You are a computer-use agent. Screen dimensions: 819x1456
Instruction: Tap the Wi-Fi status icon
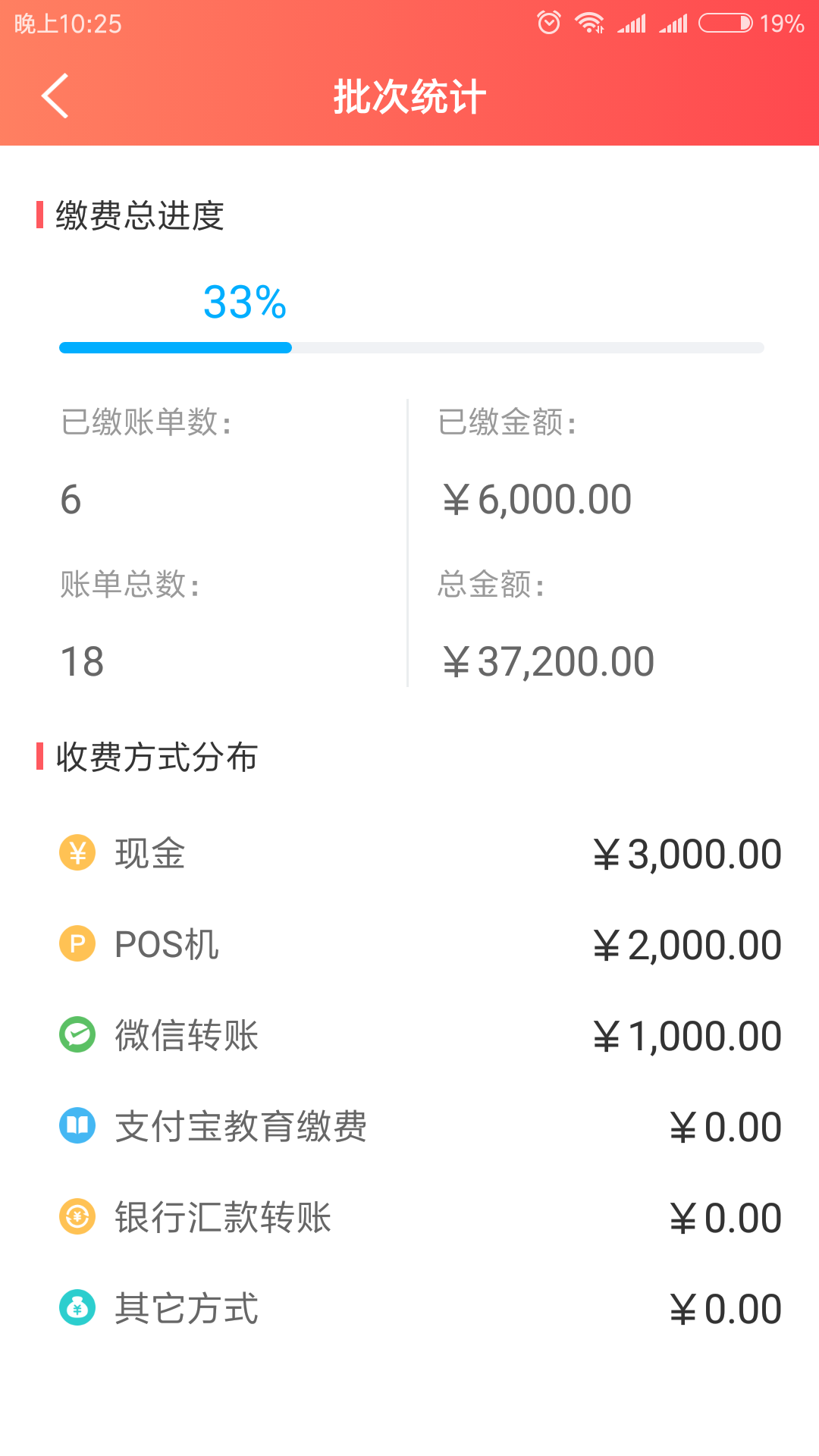(x=589, y=24)
